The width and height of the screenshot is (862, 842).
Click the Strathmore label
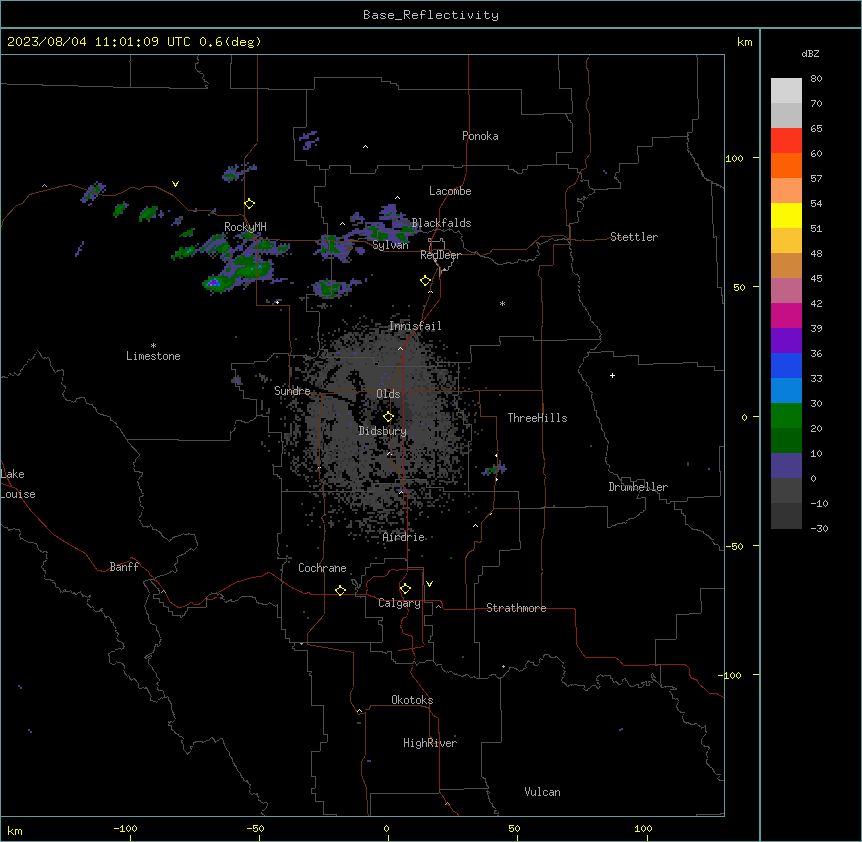tap(516, 608)
